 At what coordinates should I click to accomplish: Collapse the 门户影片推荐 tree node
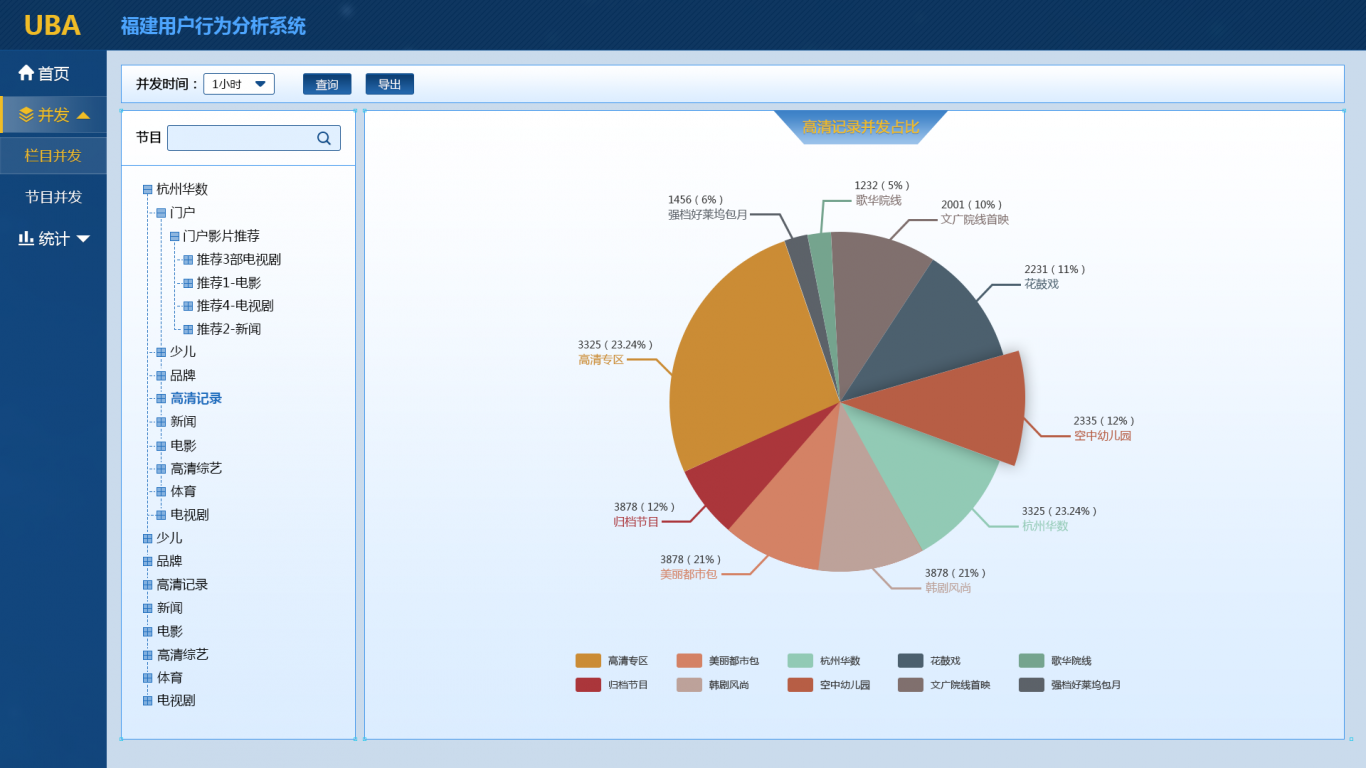tap(175, 236)
